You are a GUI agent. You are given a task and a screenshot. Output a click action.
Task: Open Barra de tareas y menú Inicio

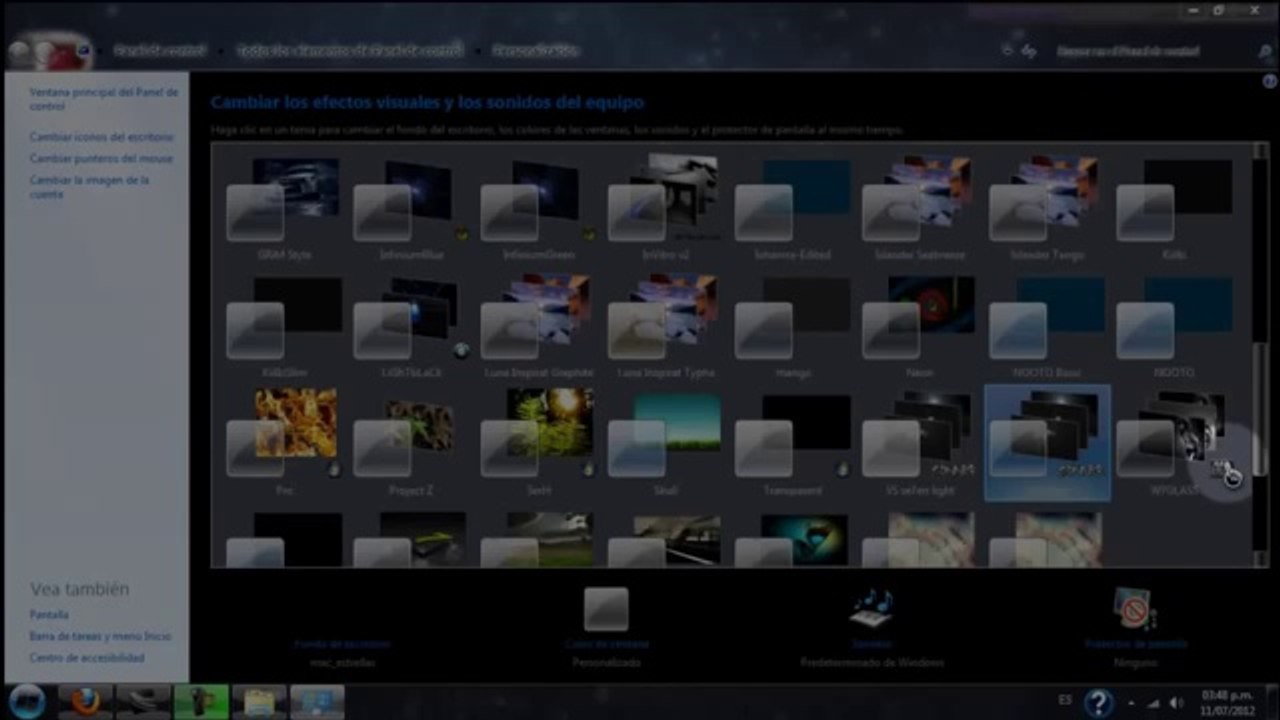[100, 636]
